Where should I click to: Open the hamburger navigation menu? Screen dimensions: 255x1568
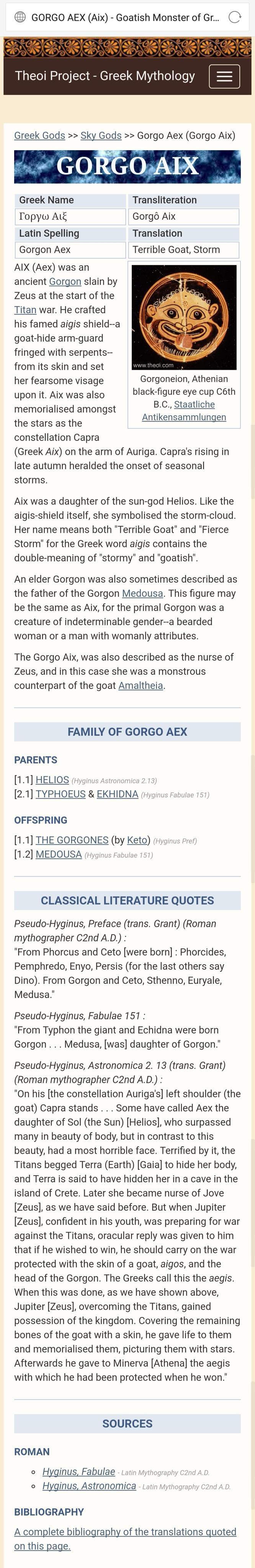224,76
